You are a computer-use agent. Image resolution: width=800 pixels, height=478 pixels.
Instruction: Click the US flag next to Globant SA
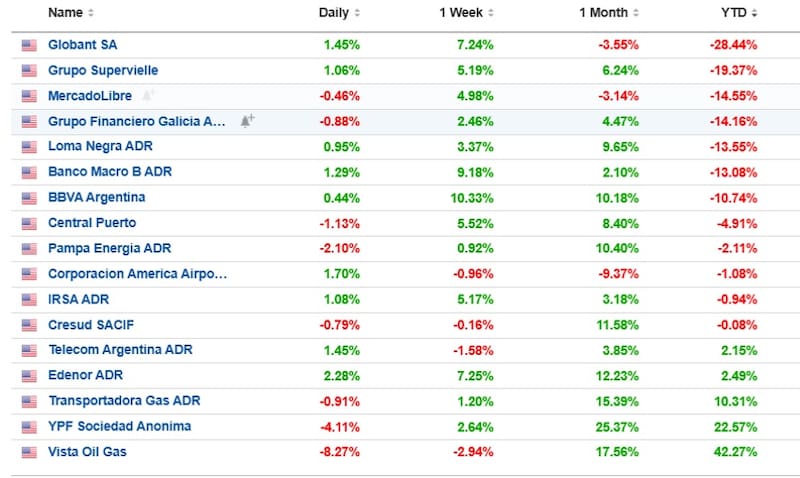click(28, 45)
